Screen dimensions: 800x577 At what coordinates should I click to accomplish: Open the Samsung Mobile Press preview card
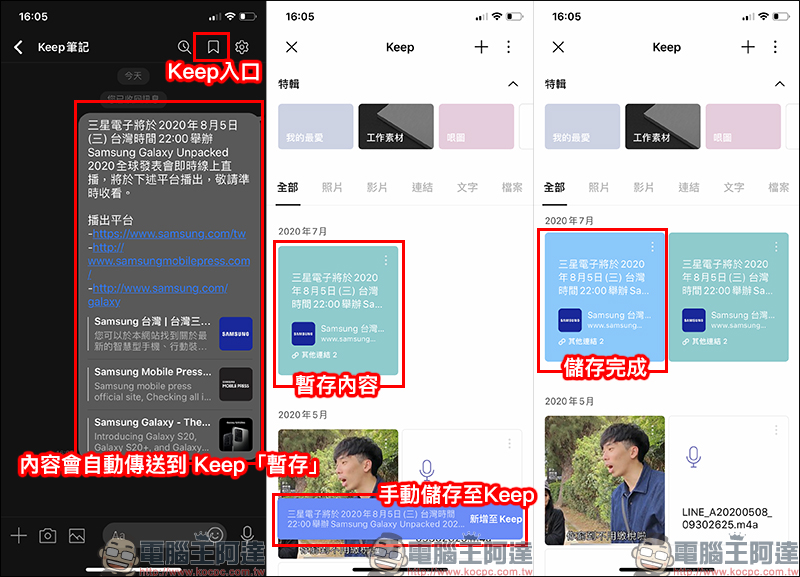[x=170, y=384]
